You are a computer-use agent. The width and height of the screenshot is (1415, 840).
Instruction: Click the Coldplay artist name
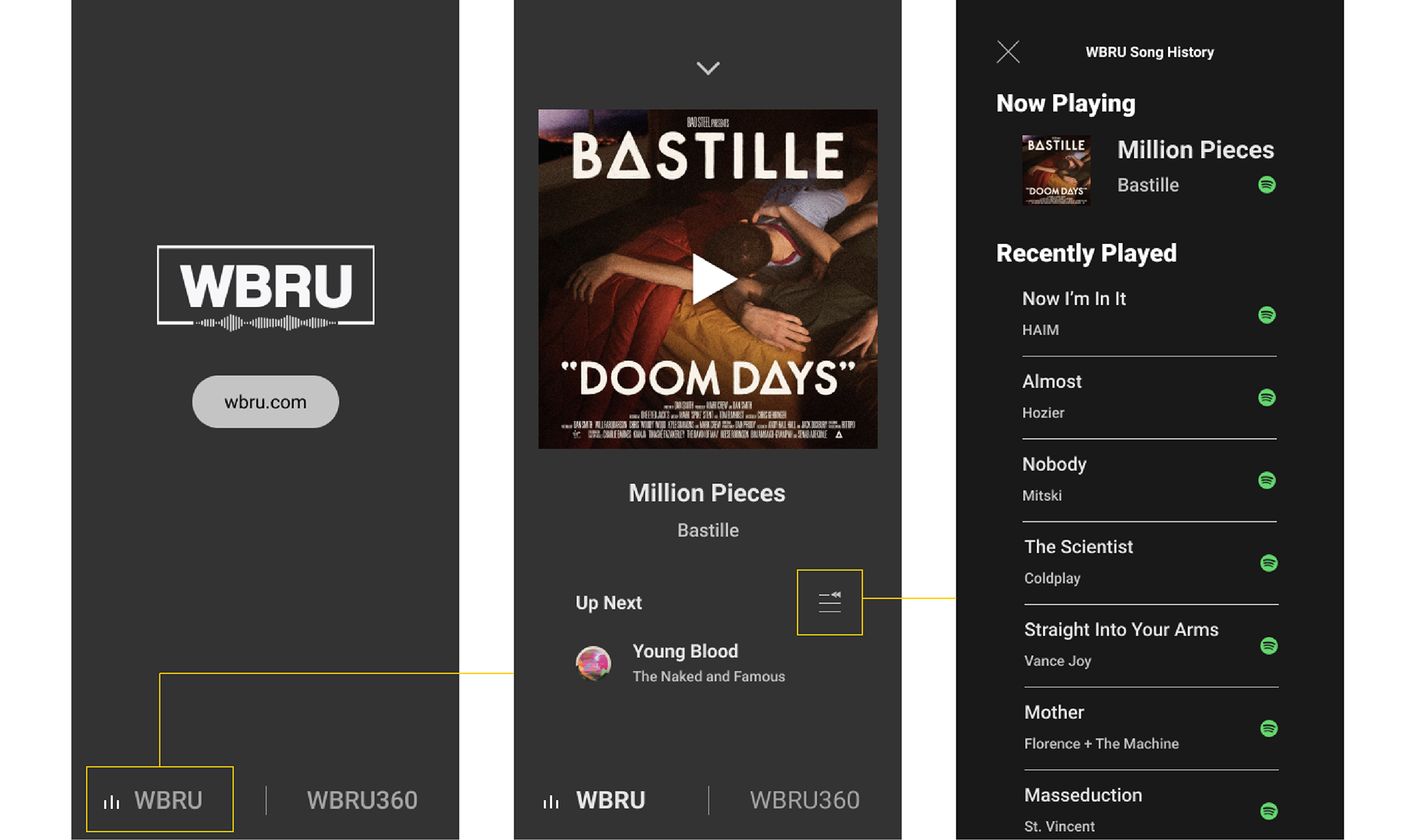(x=1052, y=578)
